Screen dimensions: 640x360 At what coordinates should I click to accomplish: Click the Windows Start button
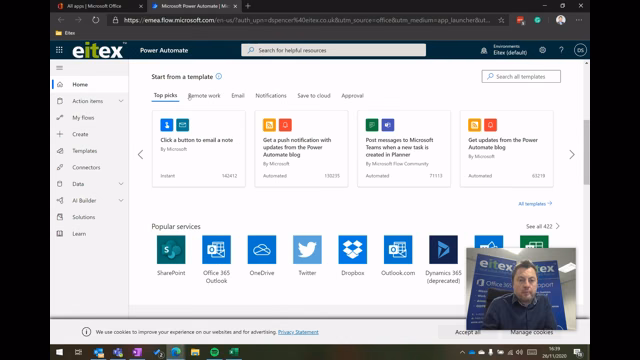click(x=60, y=352)
